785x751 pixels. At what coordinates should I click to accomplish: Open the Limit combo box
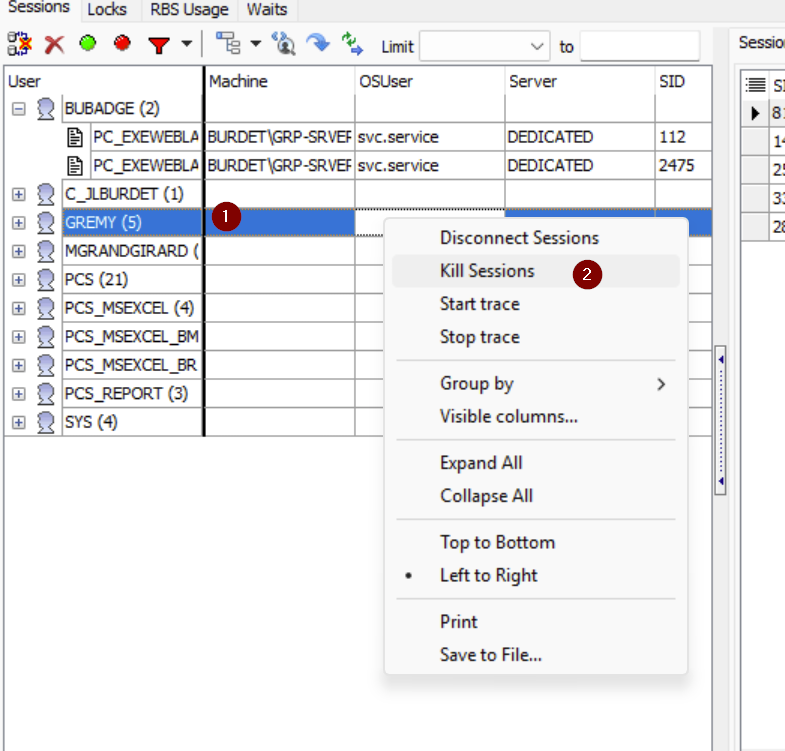[x=484, y=47]
